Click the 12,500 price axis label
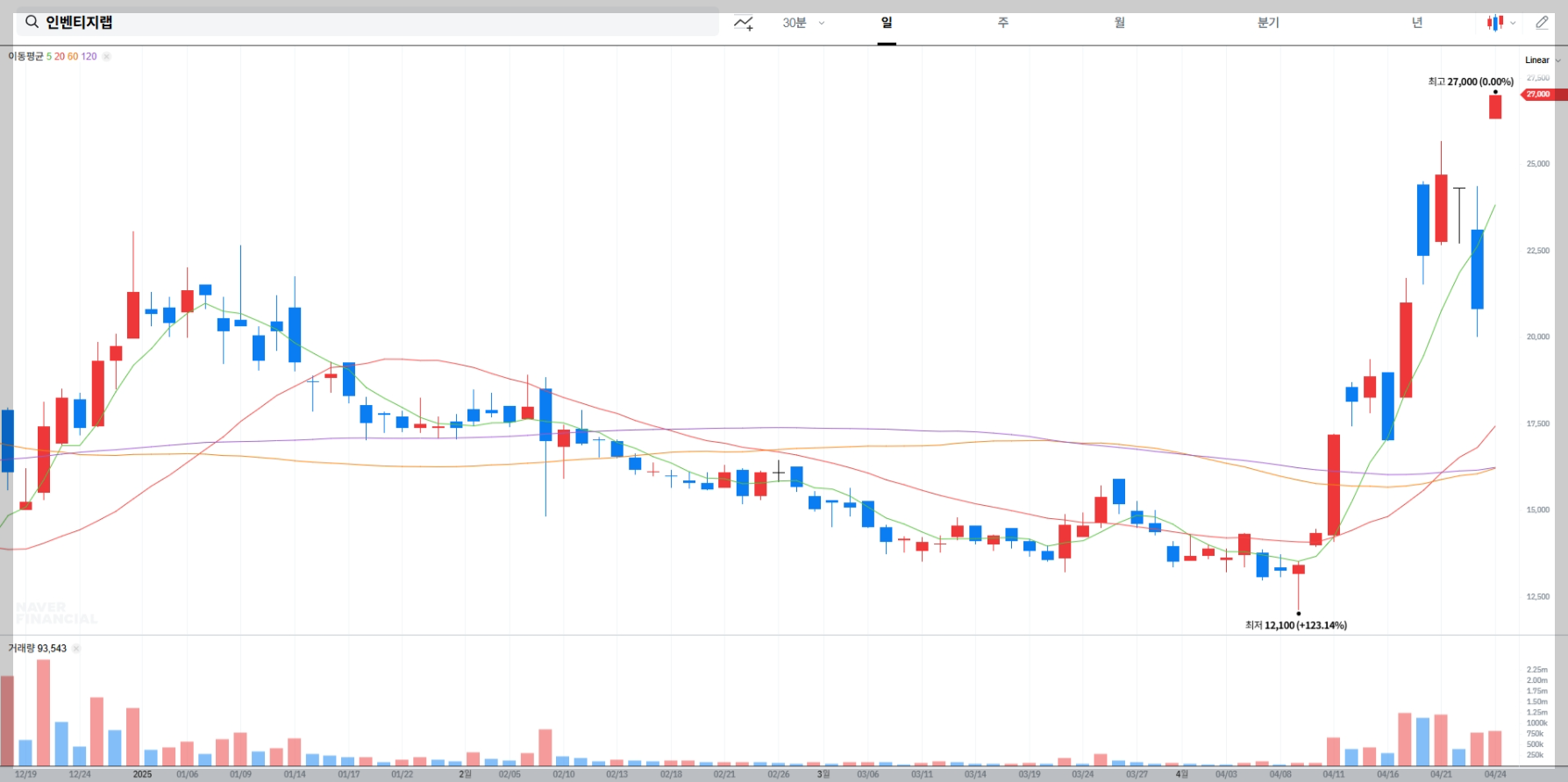Image resolution: width=1568 pixels, height=782 pixels. [x=1538, y=596]
